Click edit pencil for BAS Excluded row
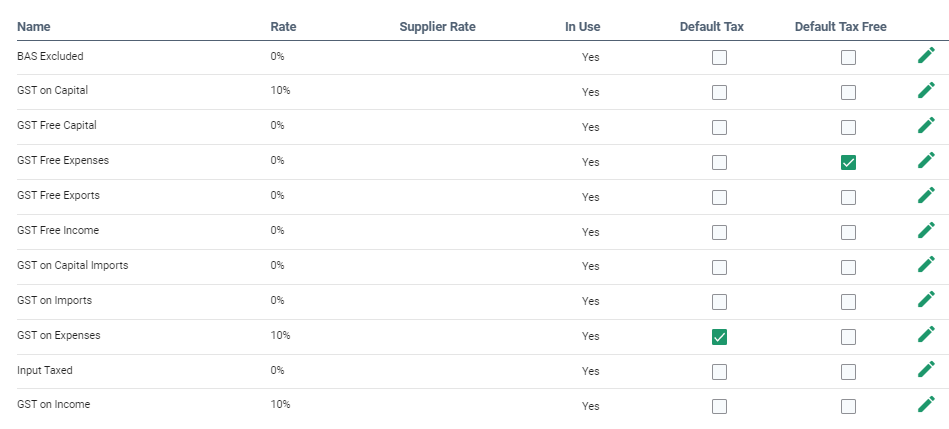The width and height of the screenshot is (949, 429). (926, 56)
